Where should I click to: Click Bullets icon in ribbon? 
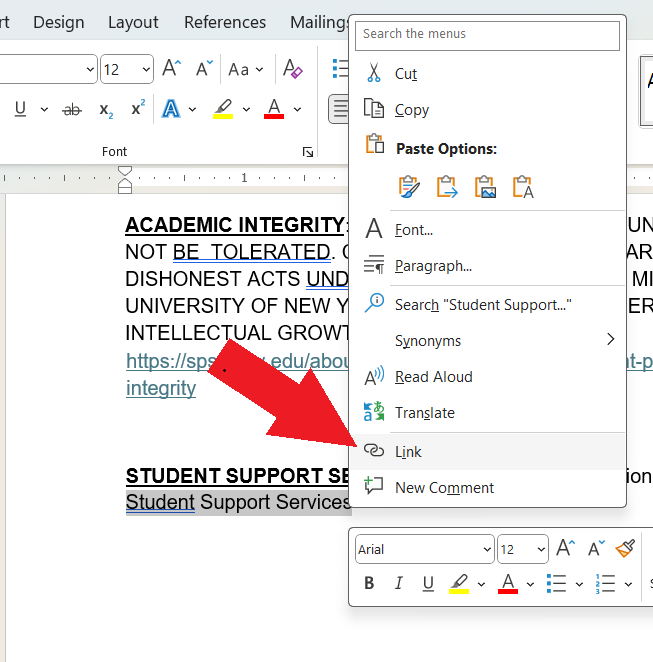click(340, 68)
